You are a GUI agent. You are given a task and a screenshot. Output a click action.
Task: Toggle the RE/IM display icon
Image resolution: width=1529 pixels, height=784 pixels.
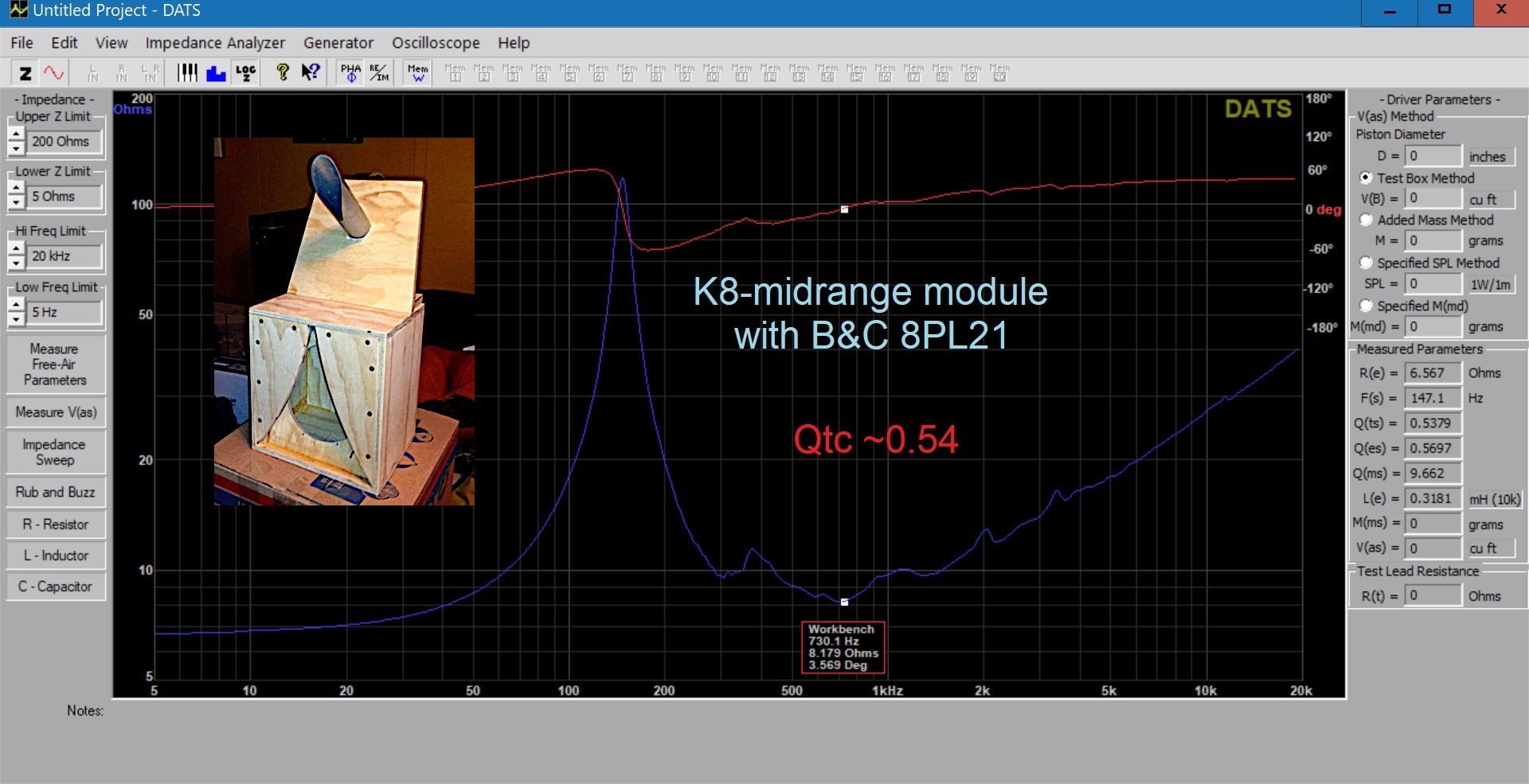tap(379, 73)
